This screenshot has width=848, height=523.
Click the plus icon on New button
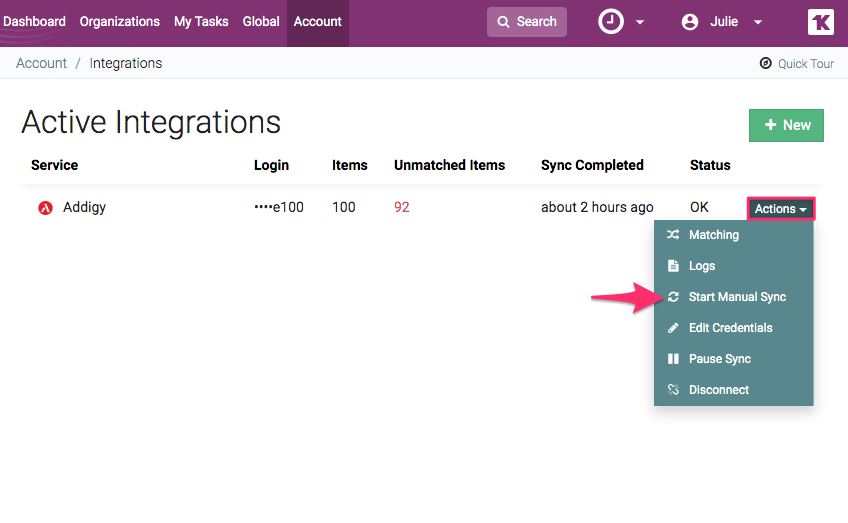pyautogui.click(x=770, y=125)
